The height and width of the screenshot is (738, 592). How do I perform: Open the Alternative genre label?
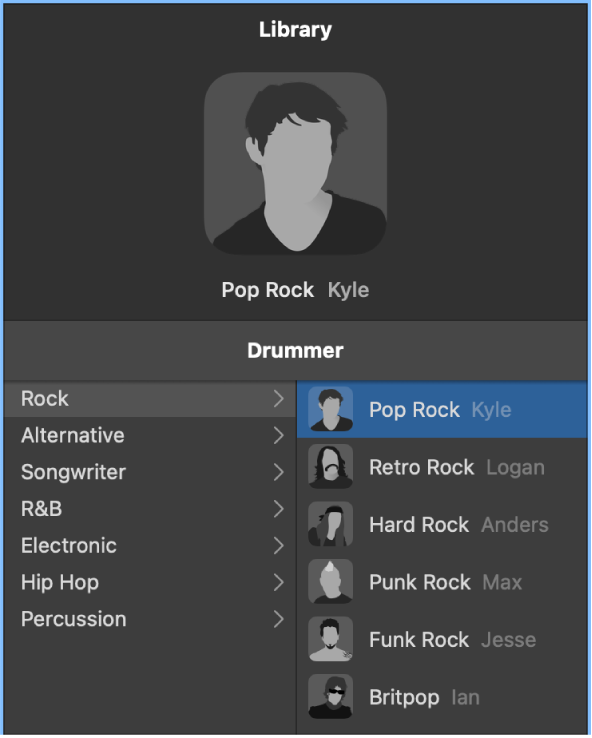click(72, 435)
